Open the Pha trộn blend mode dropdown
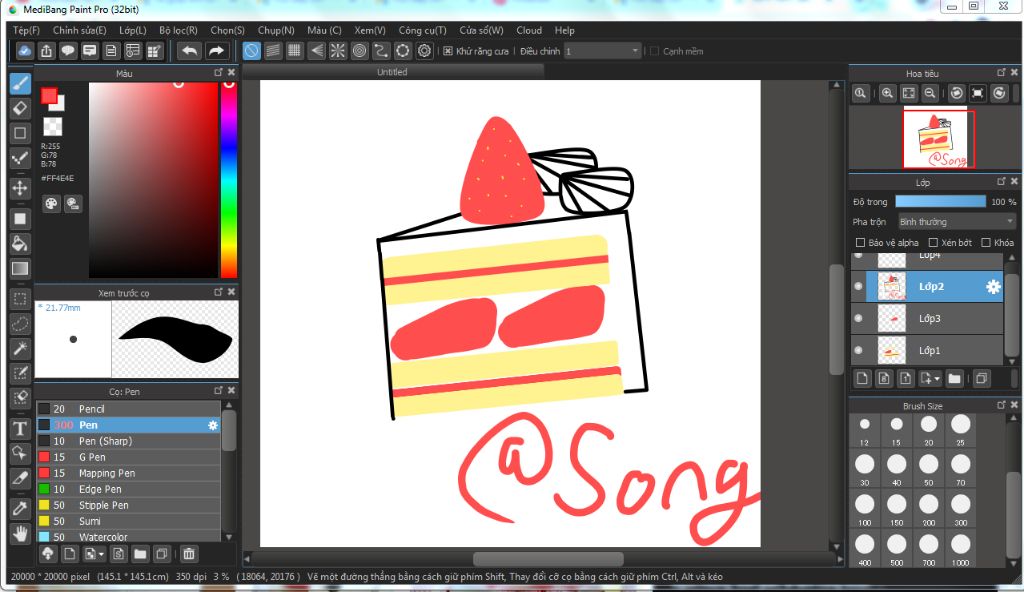The height and width of the screenshot is (592, 1024). point(957,222)
